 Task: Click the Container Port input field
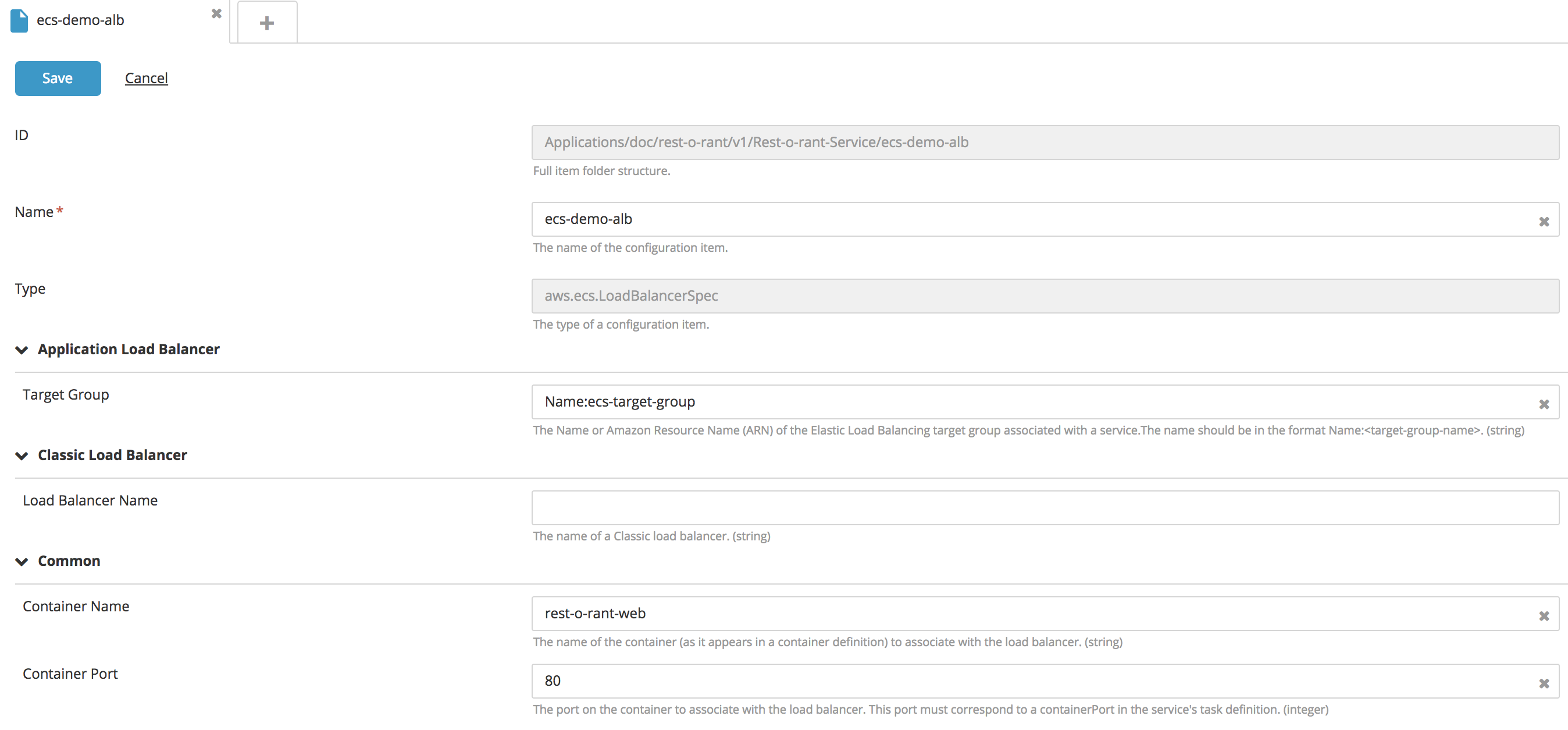pyautogui.click(x=1035, y=681)
